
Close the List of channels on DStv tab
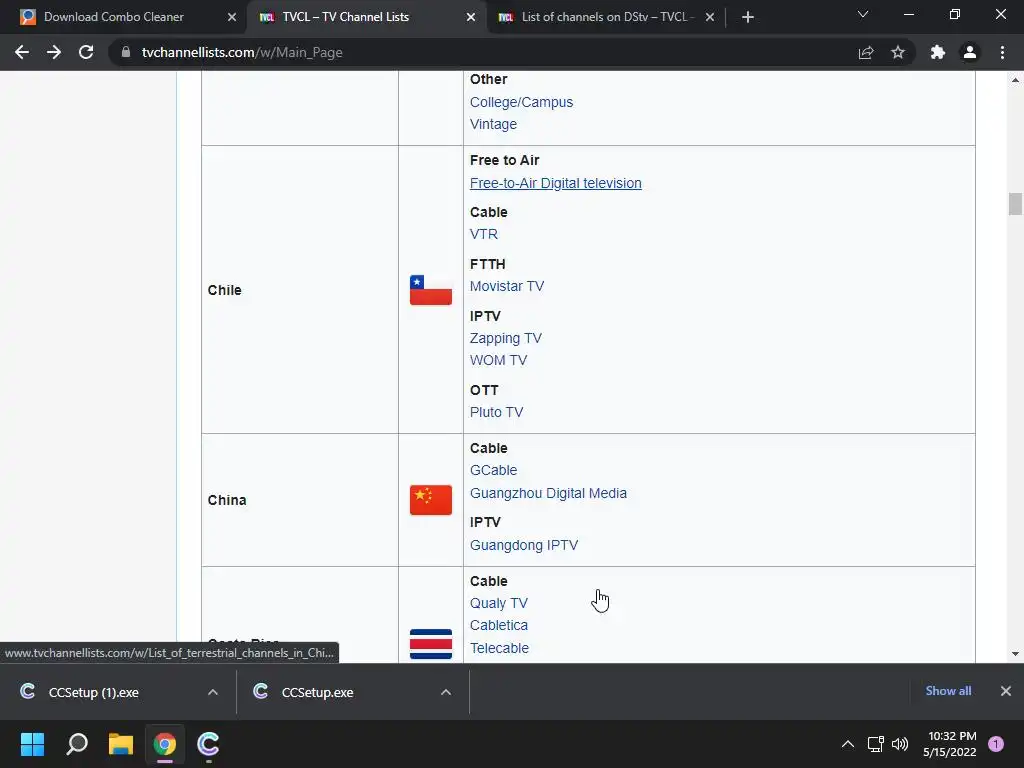(x=710, y=17)
